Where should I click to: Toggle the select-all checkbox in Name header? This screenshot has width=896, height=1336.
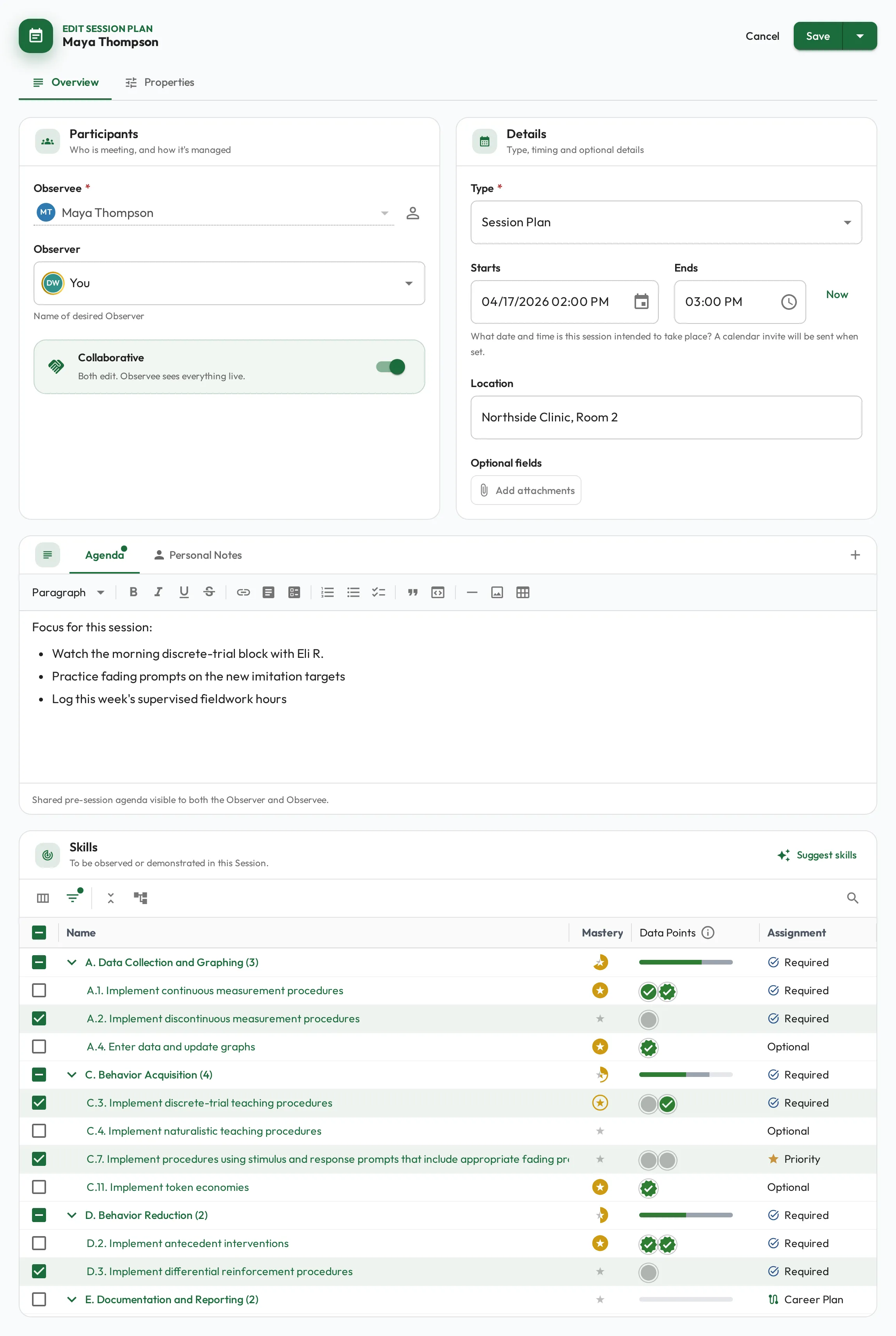click(39, 932)
